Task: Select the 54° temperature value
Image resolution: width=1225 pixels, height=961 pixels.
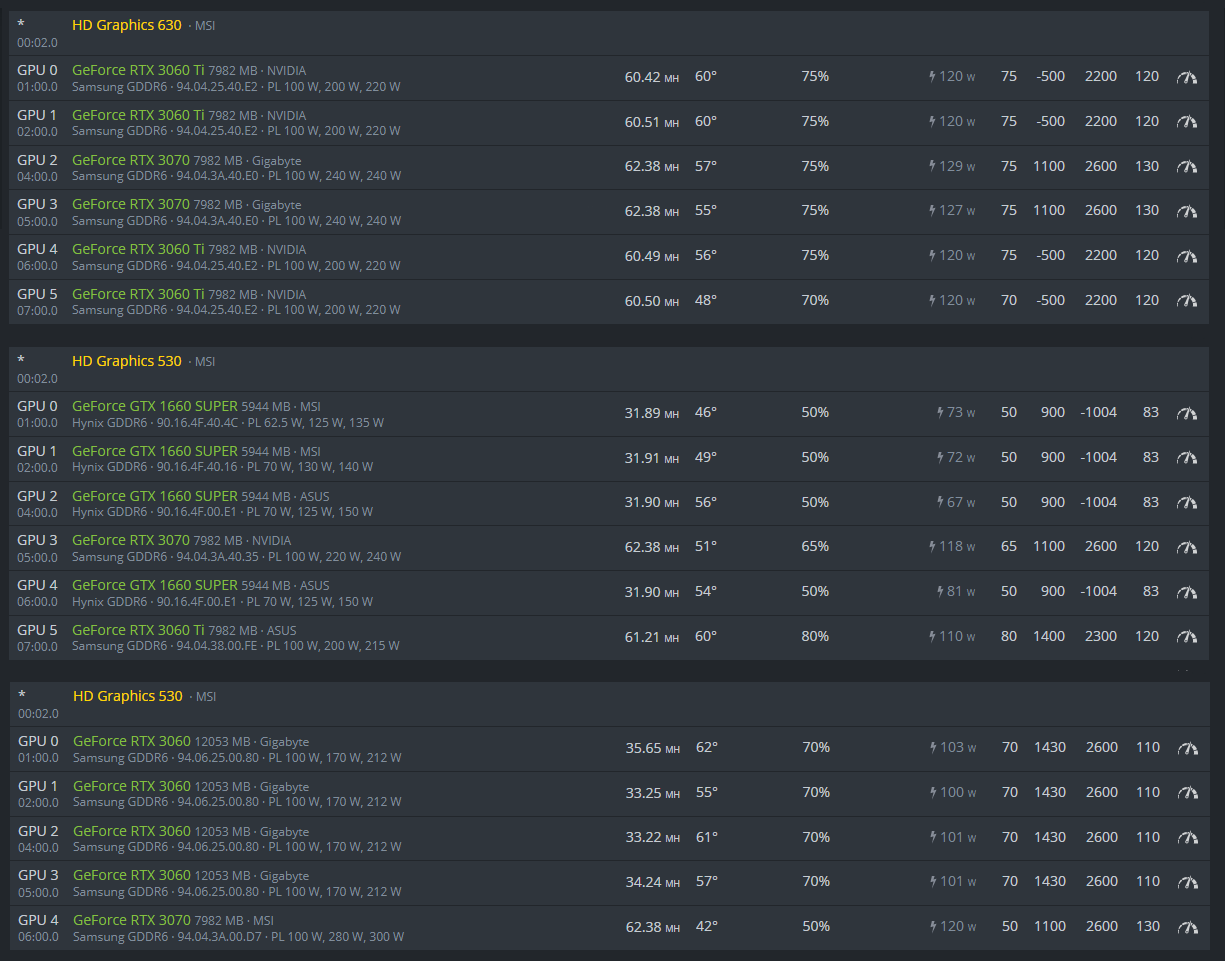Action: point(706,591)
